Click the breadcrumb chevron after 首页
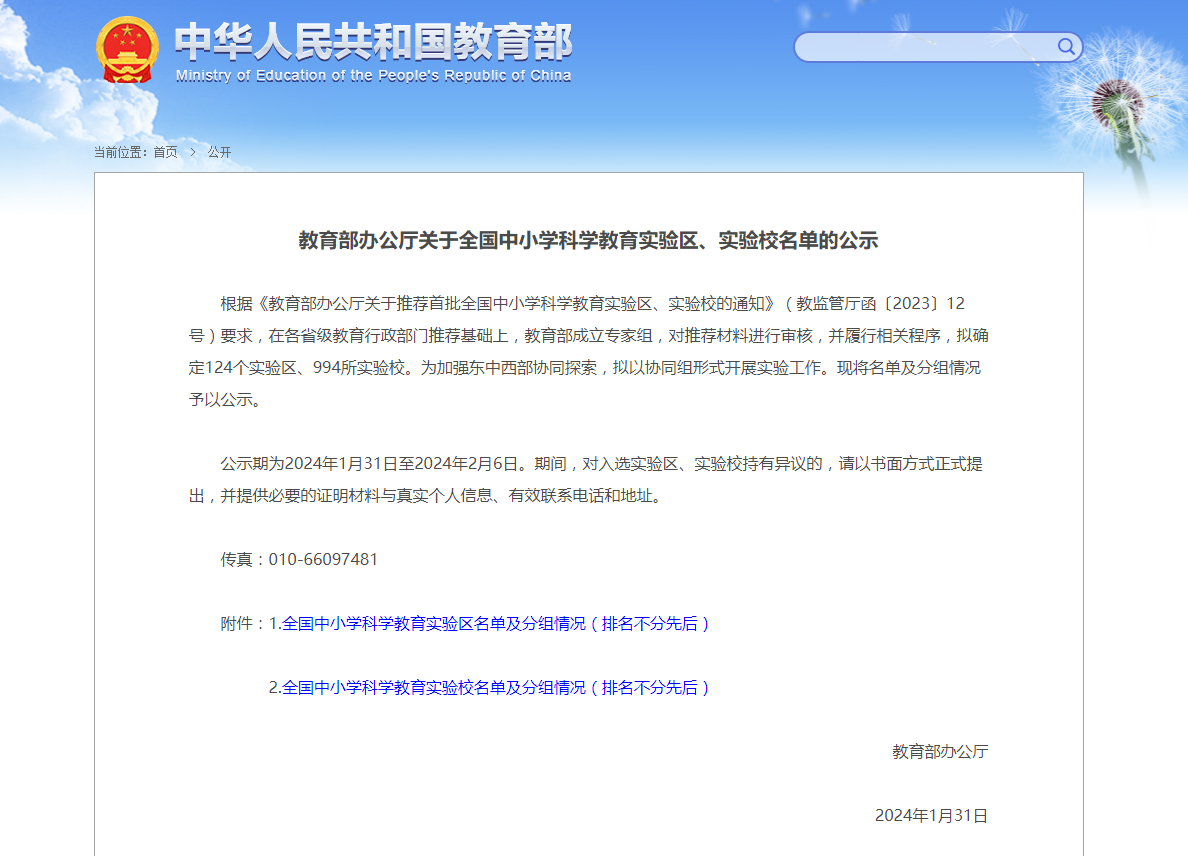The image size is (1188, 856). (x=192, y=152)
